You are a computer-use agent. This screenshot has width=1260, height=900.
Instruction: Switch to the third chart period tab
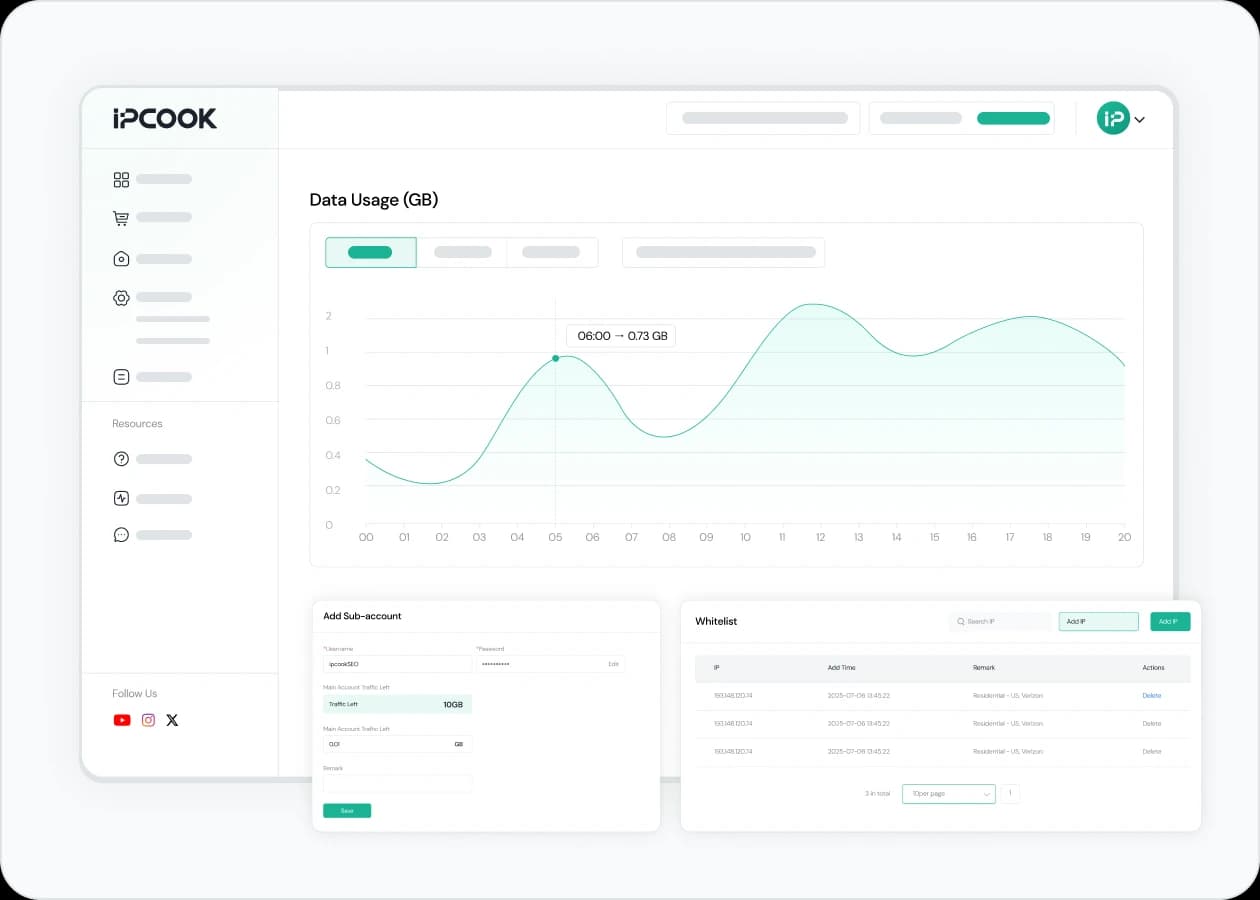pos(552,252)
